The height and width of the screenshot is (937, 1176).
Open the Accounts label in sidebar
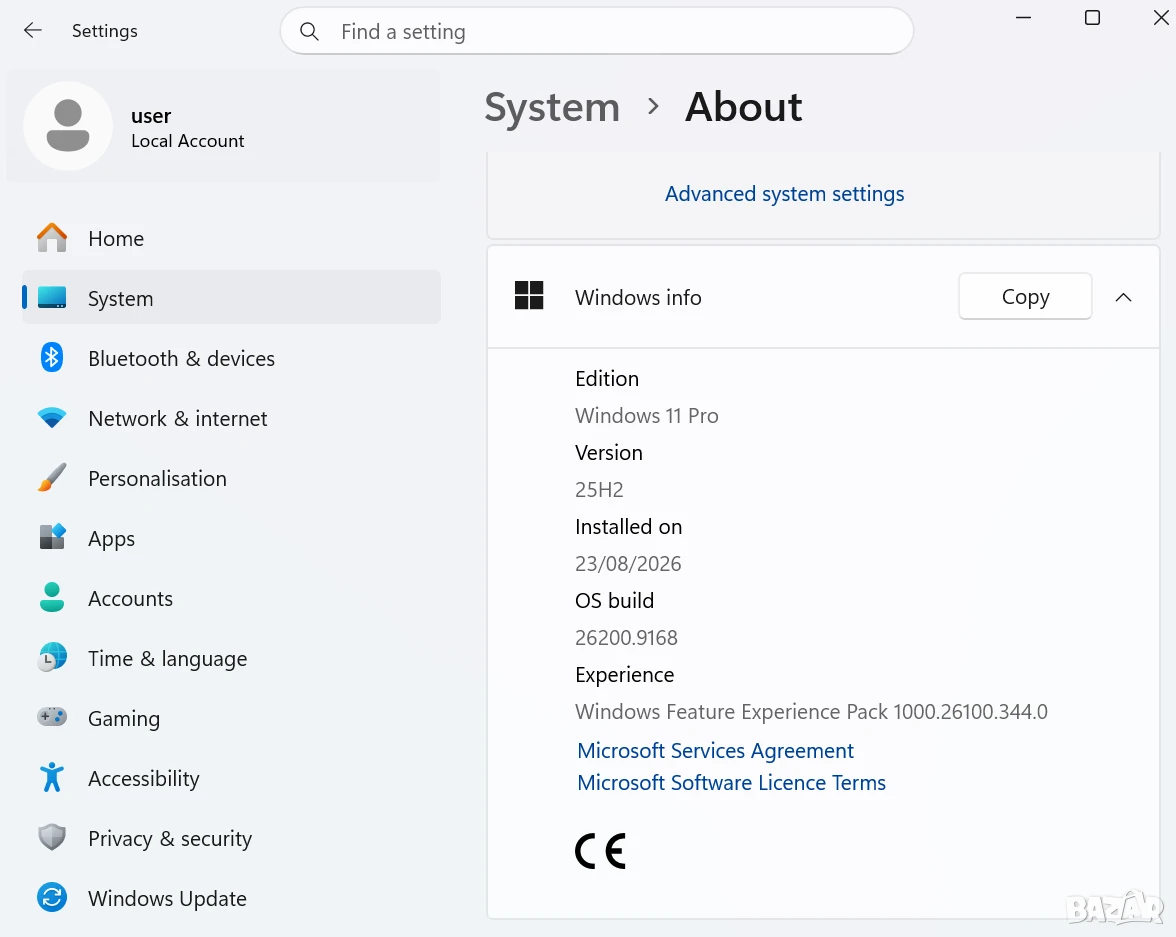130,599
